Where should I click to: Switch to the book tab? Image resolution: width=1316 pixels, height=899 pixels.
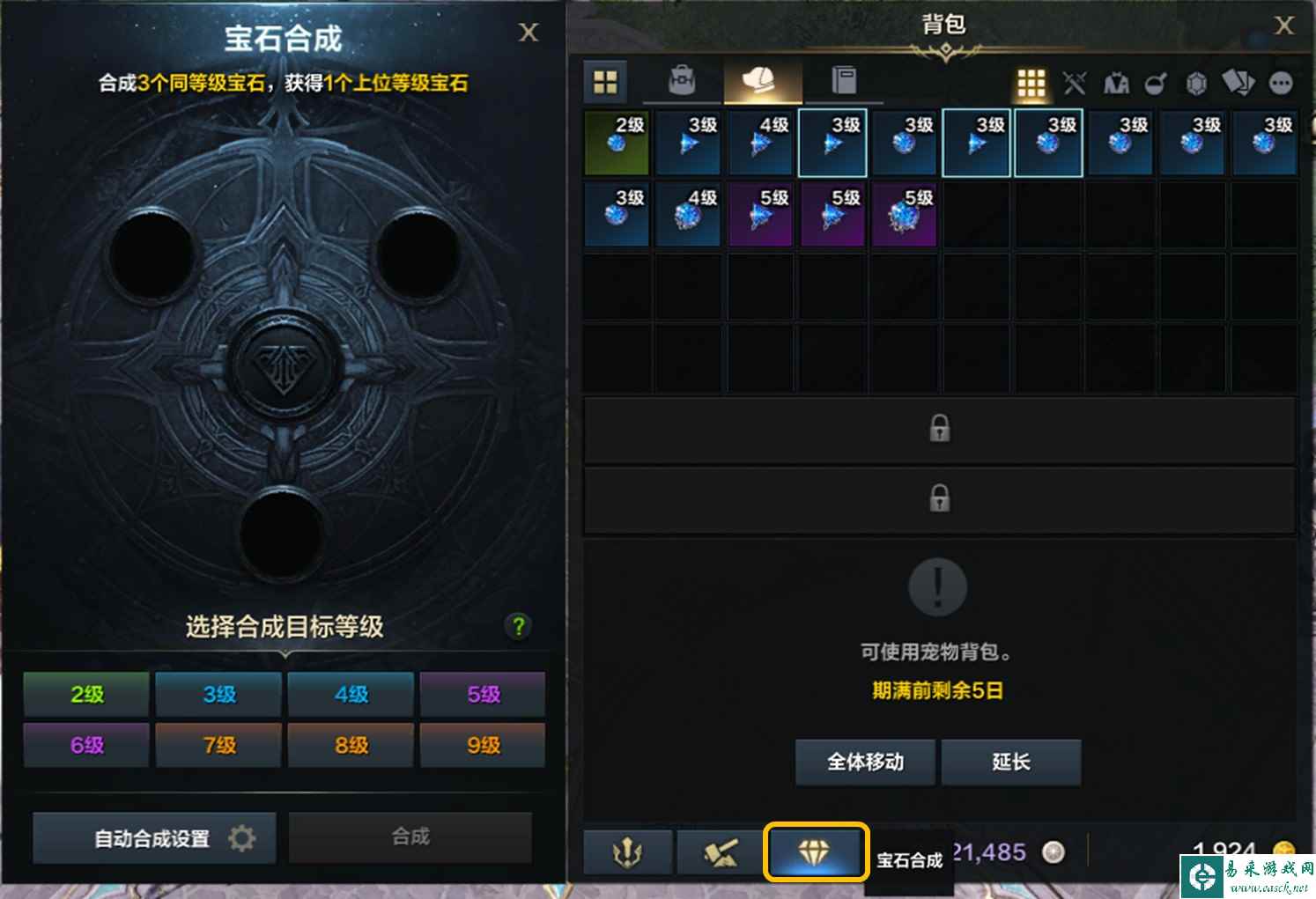[844, 81]
